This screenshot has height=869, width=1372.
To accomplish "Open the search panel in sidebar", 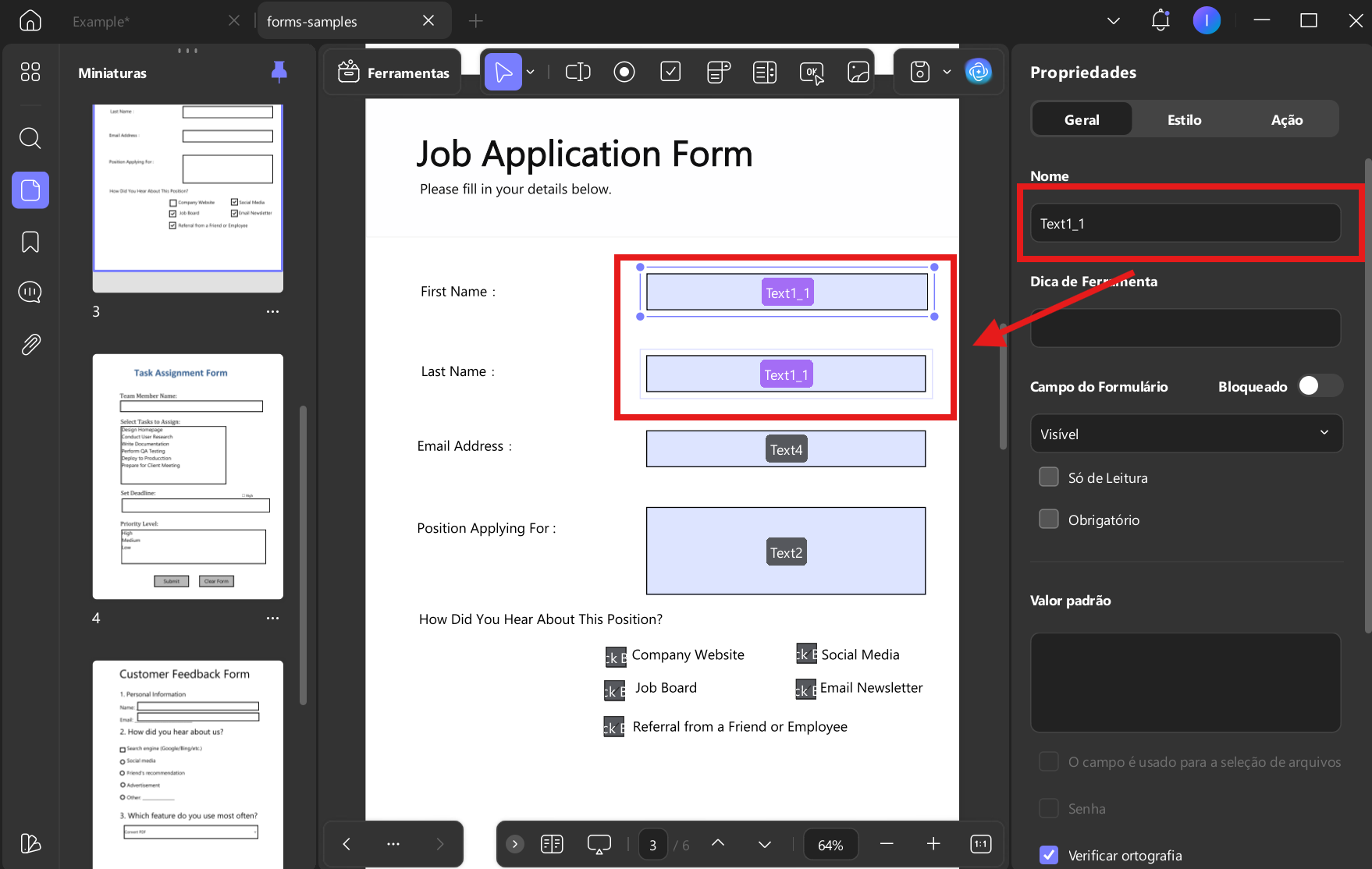I will (30, 139).
